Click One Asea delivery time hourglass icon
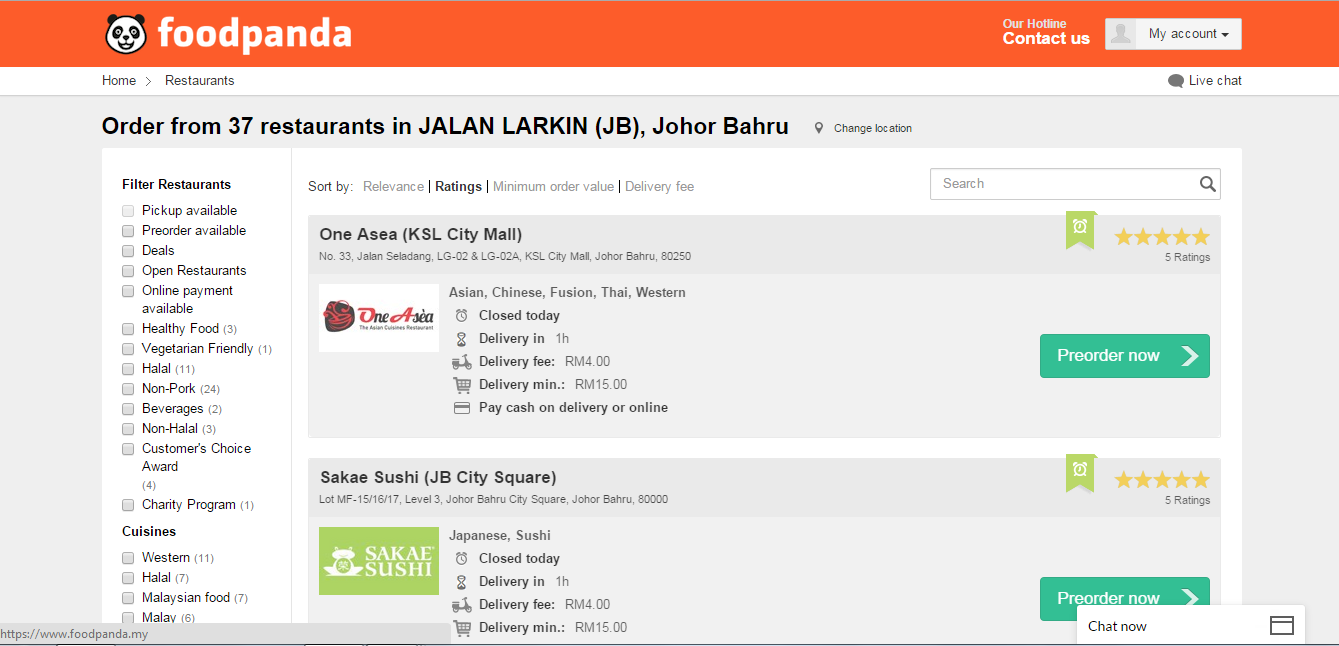Screen dimensions: 1339x646 461,339
